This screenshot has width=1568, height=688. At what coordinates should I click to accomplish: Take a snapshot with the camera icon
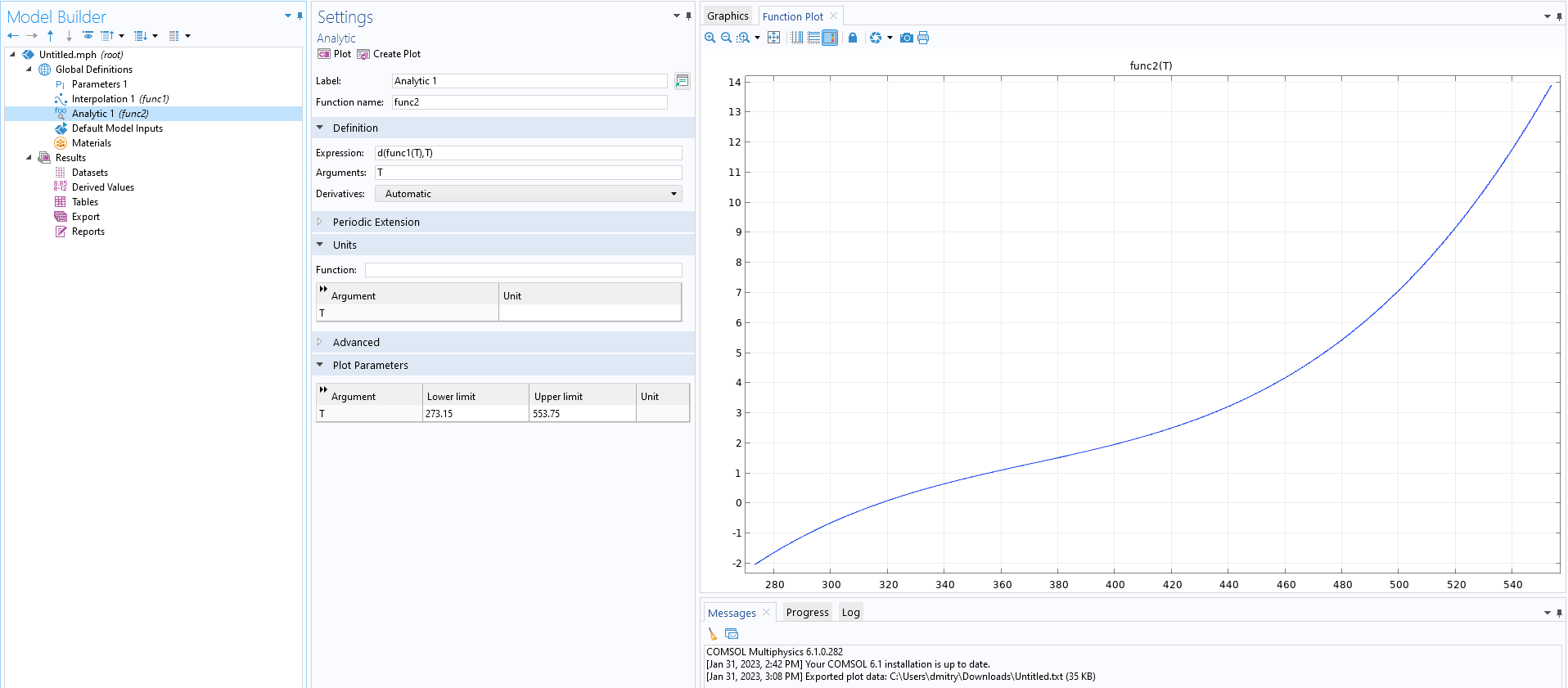(x=906, y=38)
